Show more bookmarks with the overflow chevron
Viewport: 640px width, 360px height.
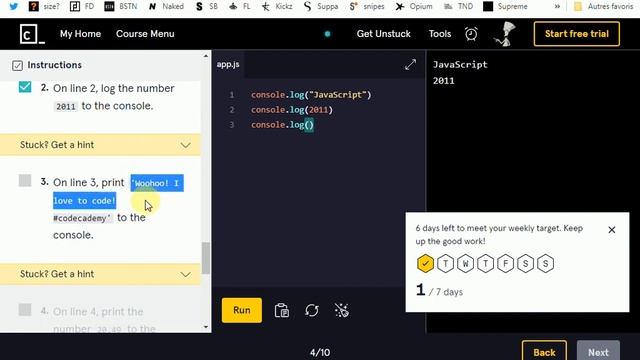(x=557, y=6)
